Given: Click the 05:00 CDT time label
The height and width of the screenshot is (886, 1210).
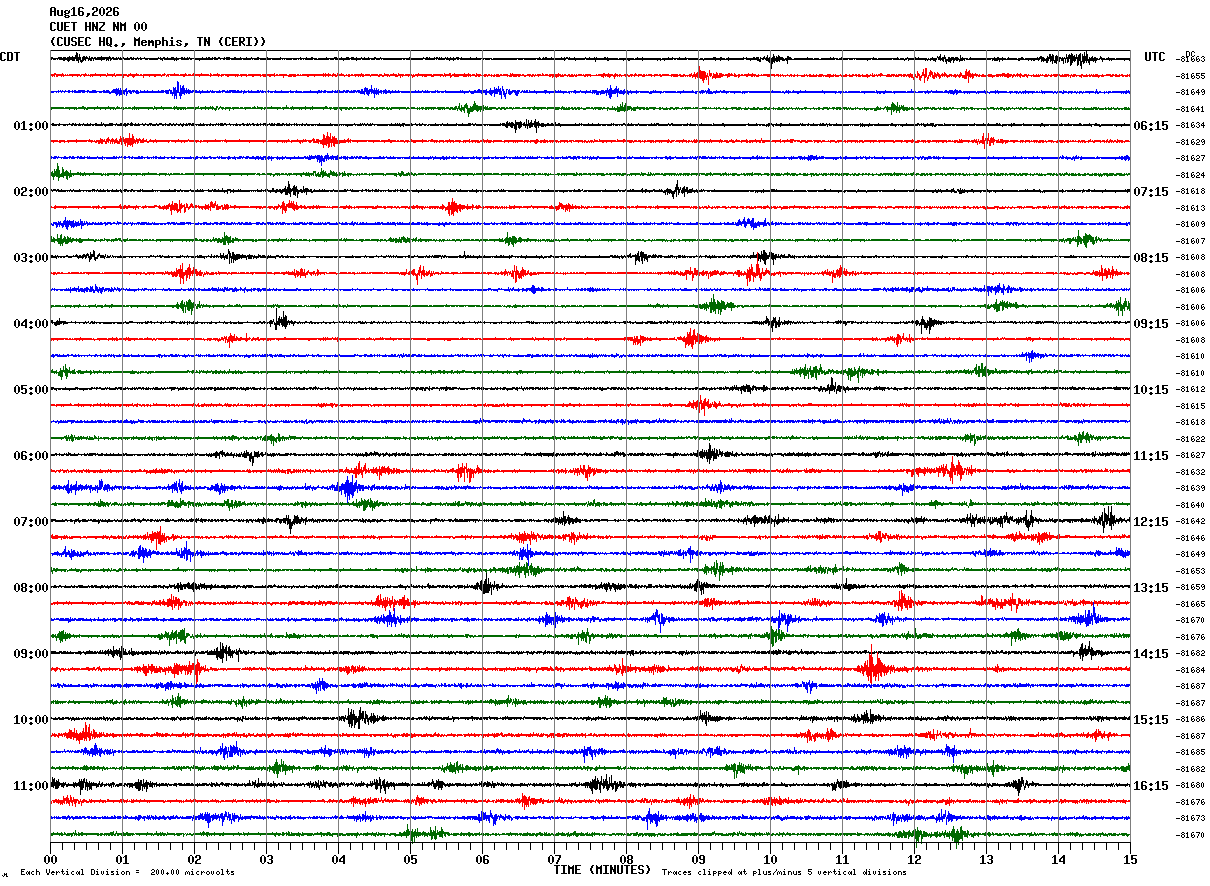Looking at the screenshot, I should coord(31,390).
